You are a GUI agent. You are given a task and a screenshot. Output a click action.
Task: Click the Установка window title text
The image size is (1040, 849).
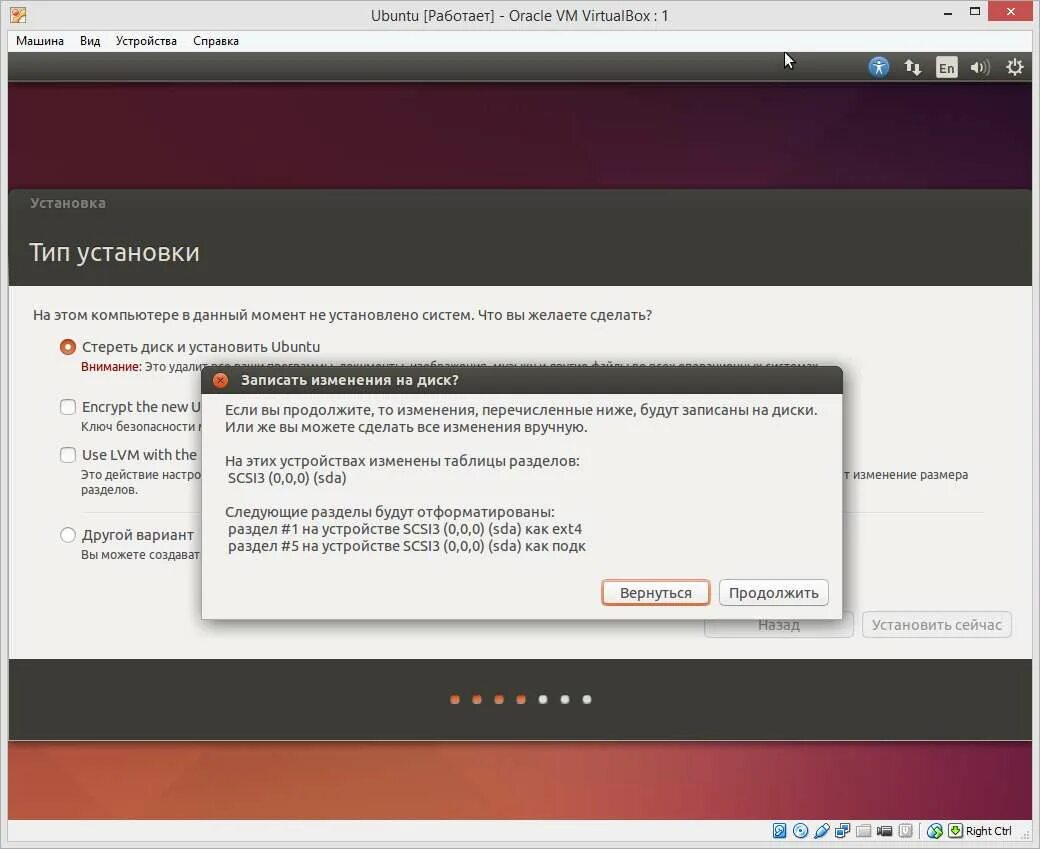coord(68,203)
